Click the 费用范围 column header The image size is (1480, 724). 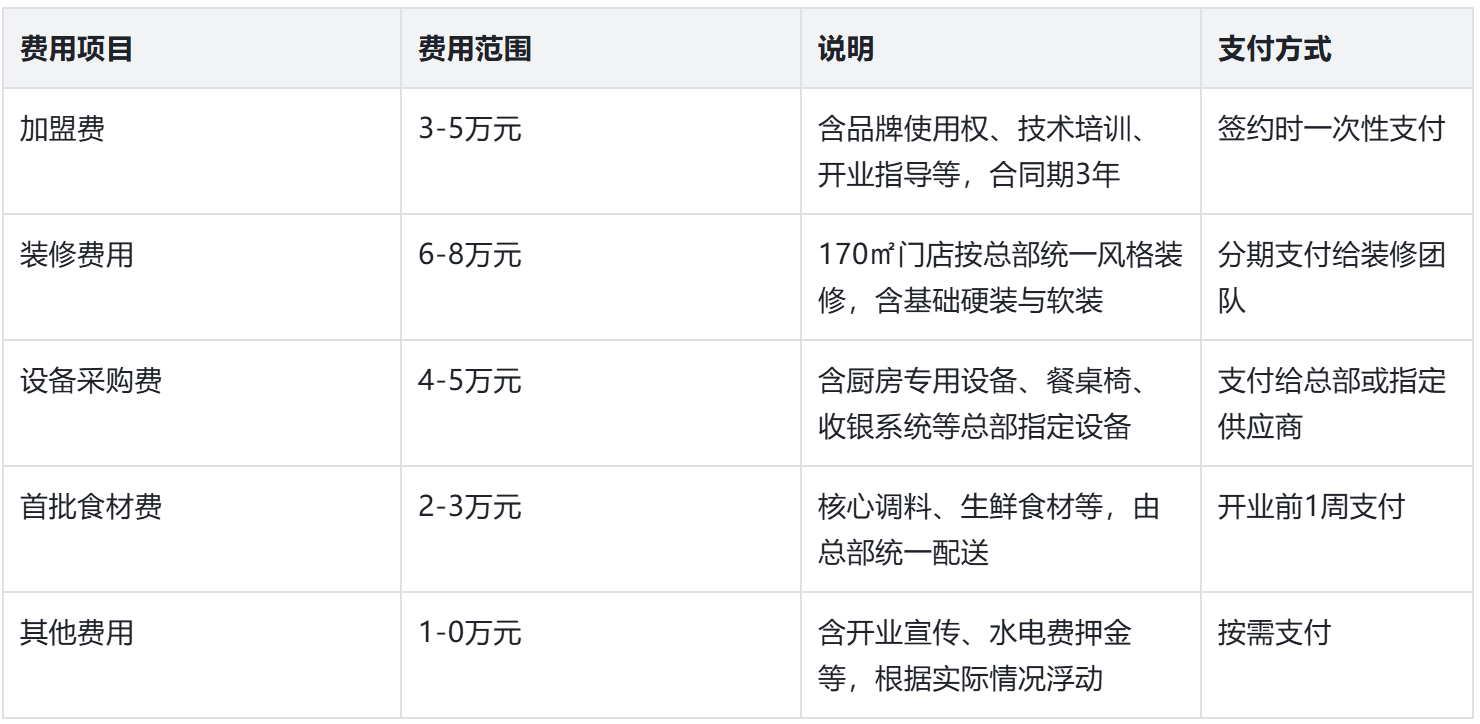pyautogui.click(x=474, y=50)
